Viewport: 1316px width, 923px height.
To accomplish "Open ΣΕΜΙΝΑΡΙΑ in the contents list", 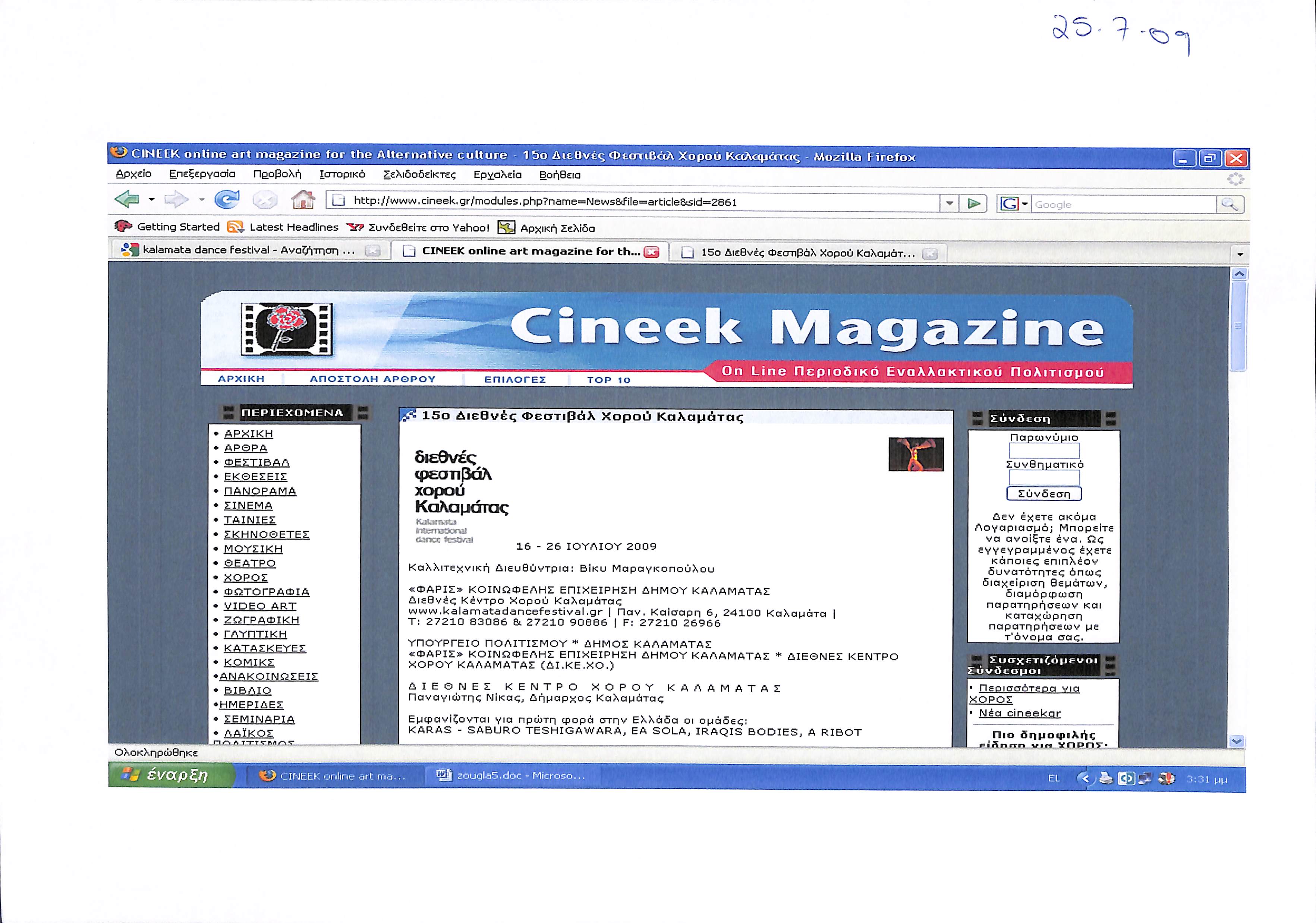I will click(x=259, y=719).
